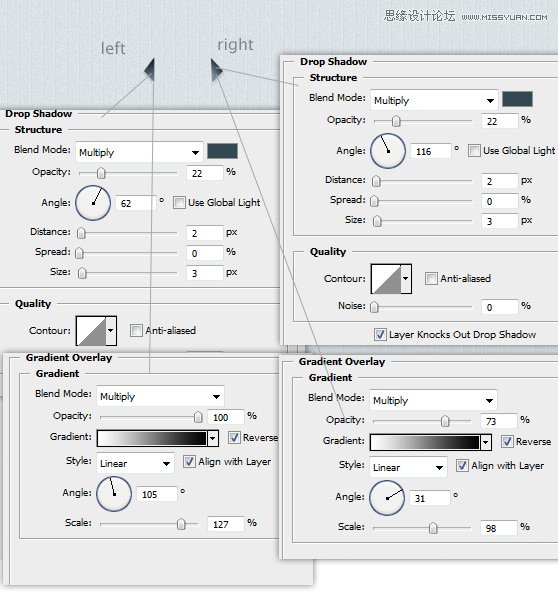Click right Drop Shadow Noise slider handle
The height and width of the screenshot is (600, 558).
click(x=374, y=307)
